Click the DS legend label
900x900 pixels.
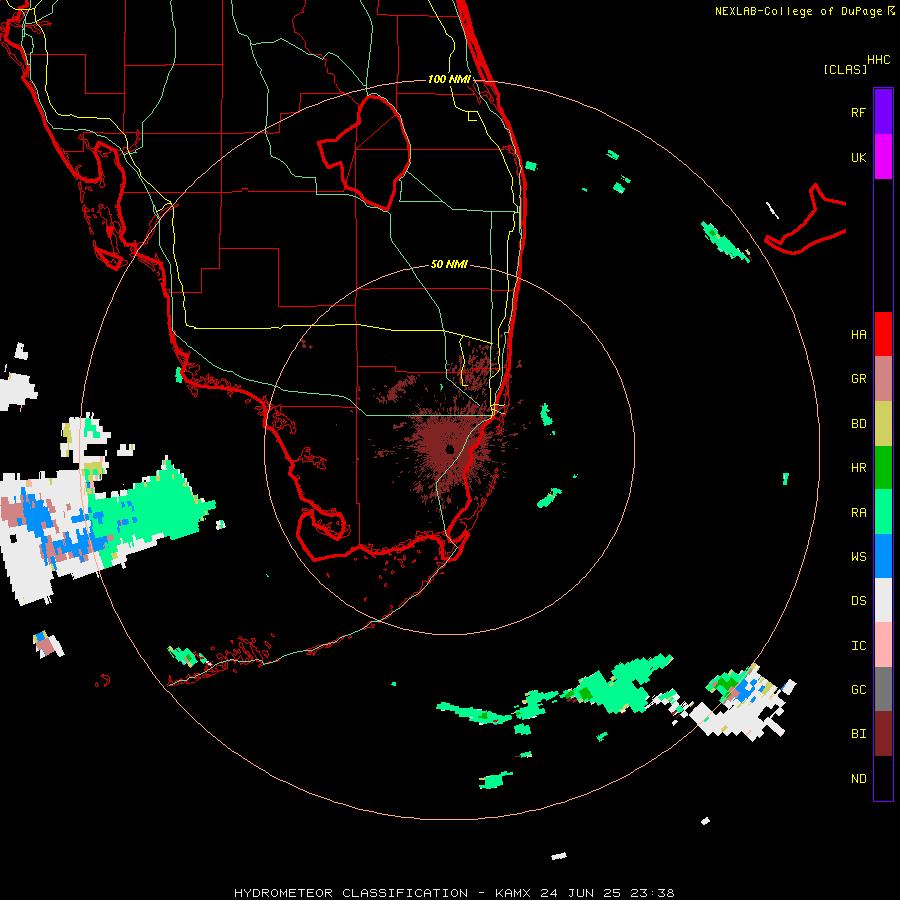point(858,601)
